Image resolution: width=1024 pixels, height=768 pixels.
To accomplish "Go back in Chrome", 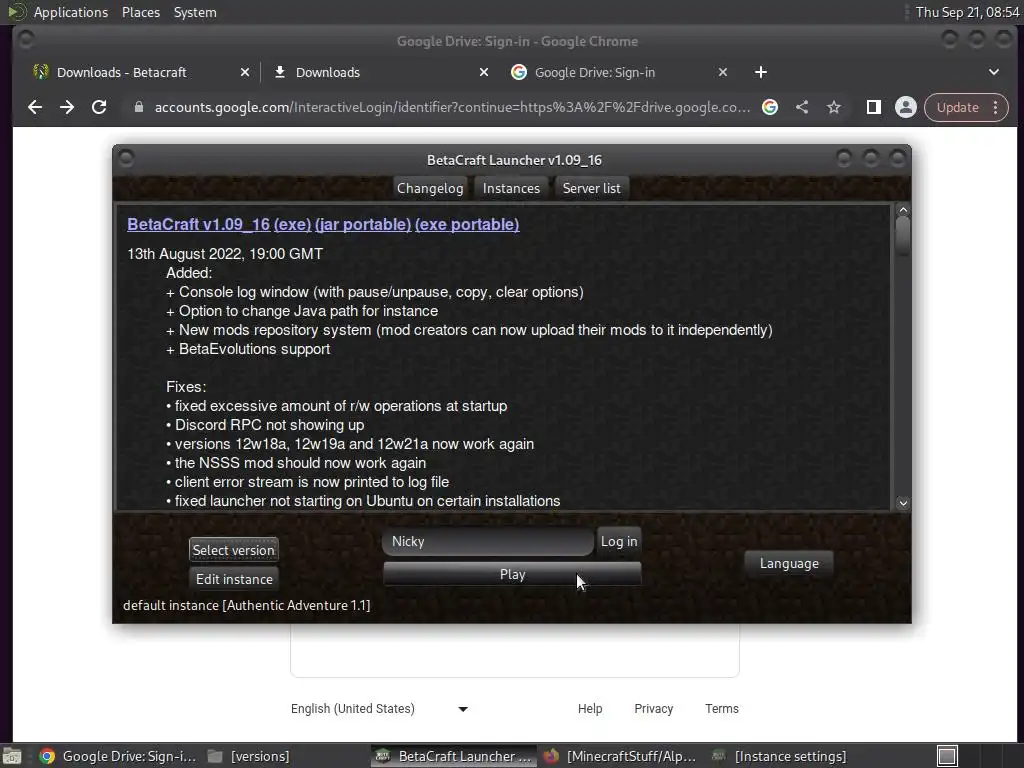I will (35, 107).
